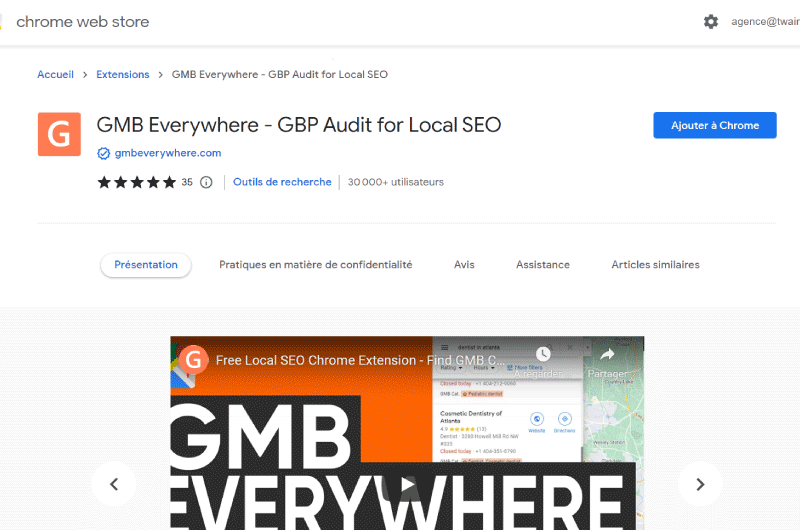Click the Ajouter à Chrome button
800x530 pixels.
(715, 125)
